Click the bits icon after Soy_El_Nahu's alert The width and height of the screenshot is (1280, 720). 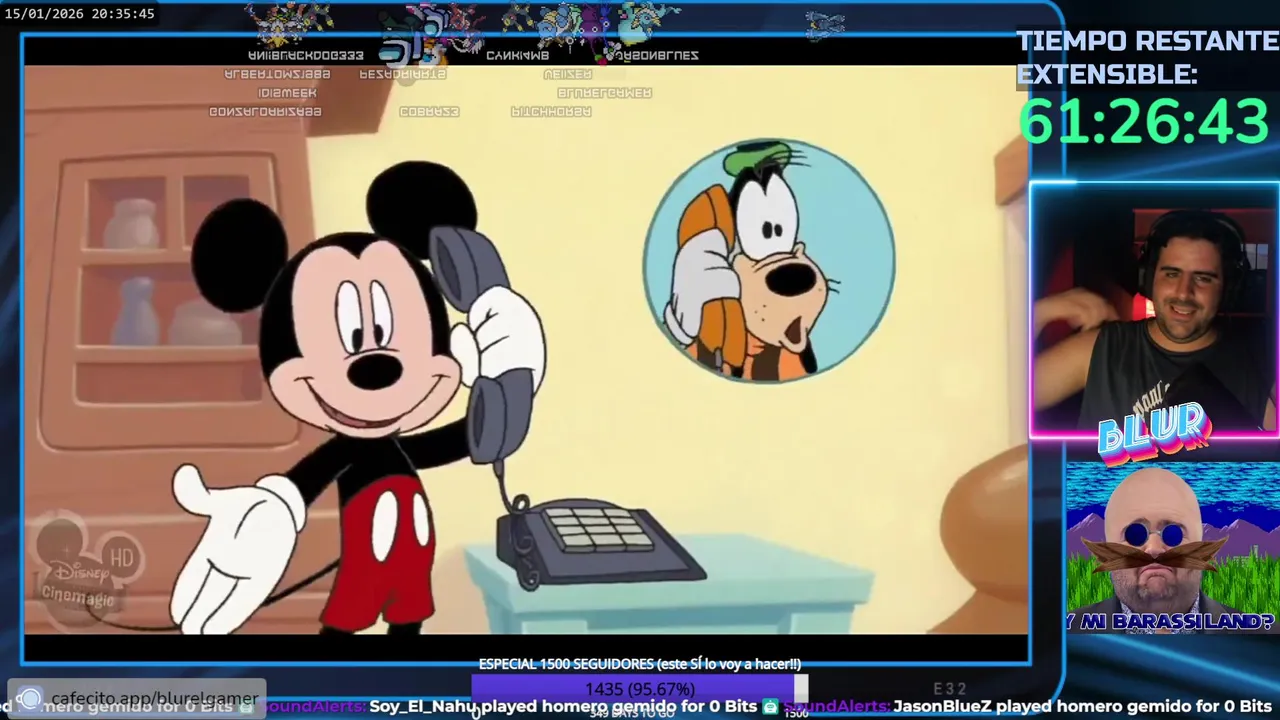point(770,706)
